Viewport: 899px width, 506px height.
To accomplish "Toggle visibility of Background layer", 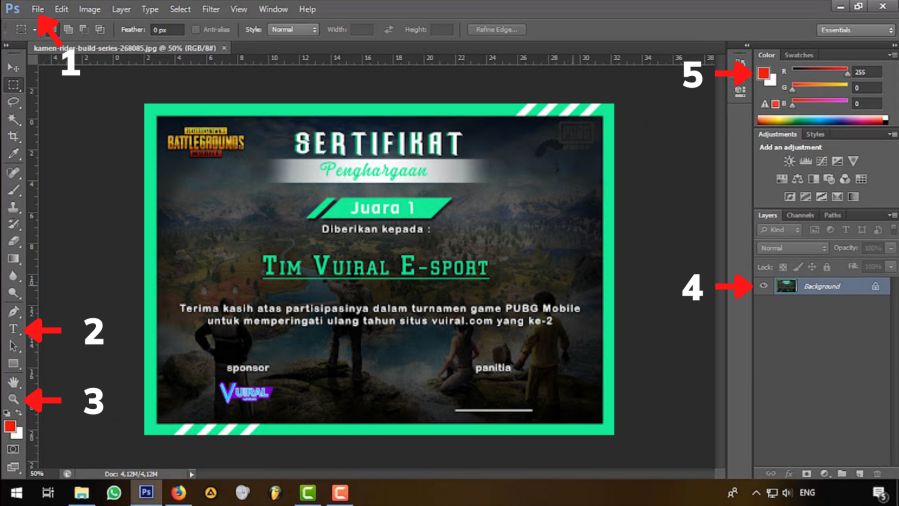I will (764, 286).
